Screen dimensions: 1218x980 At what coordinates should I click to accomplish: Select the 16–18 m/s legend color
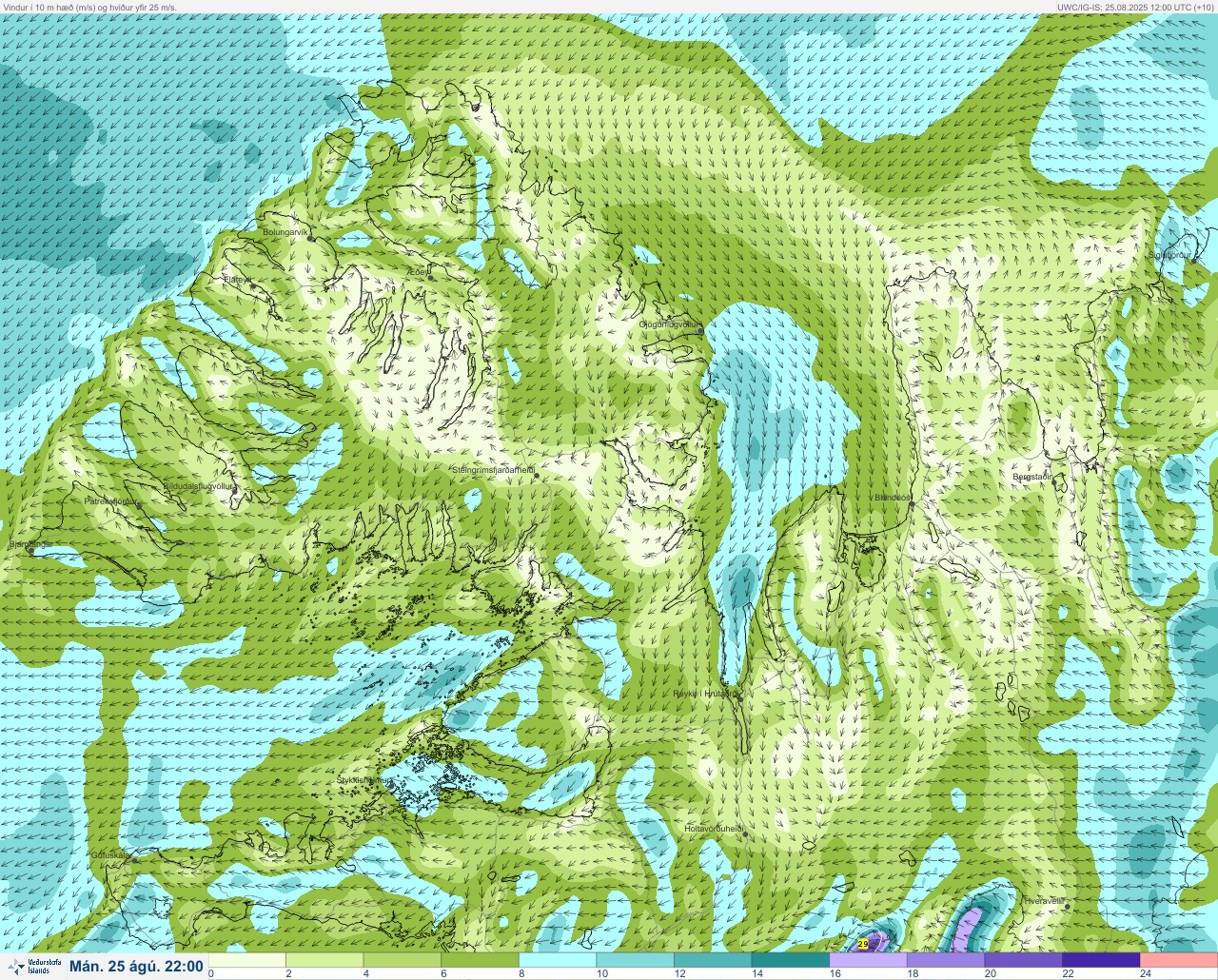(869, 959)
